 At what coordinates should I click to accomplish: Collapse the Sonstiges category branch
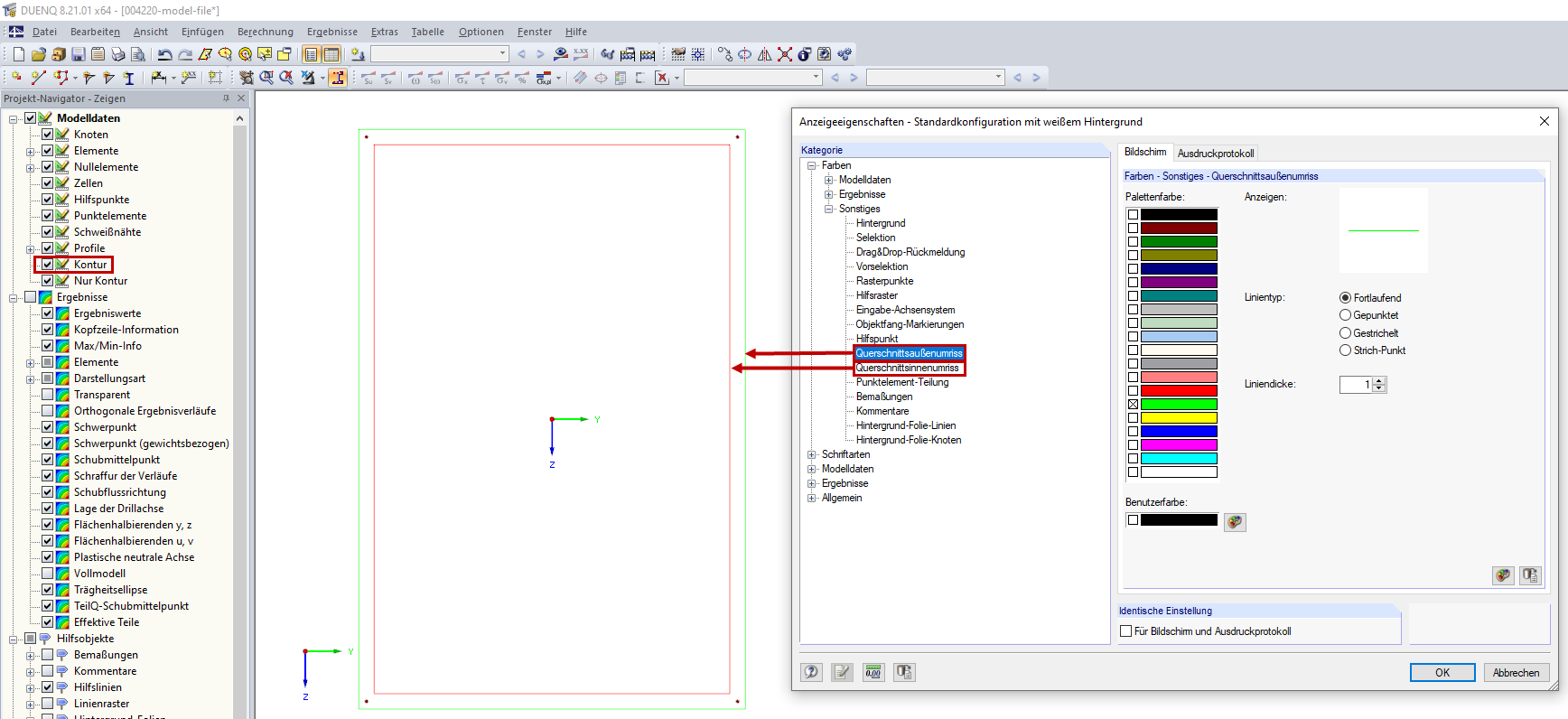[x=829, y=209]
